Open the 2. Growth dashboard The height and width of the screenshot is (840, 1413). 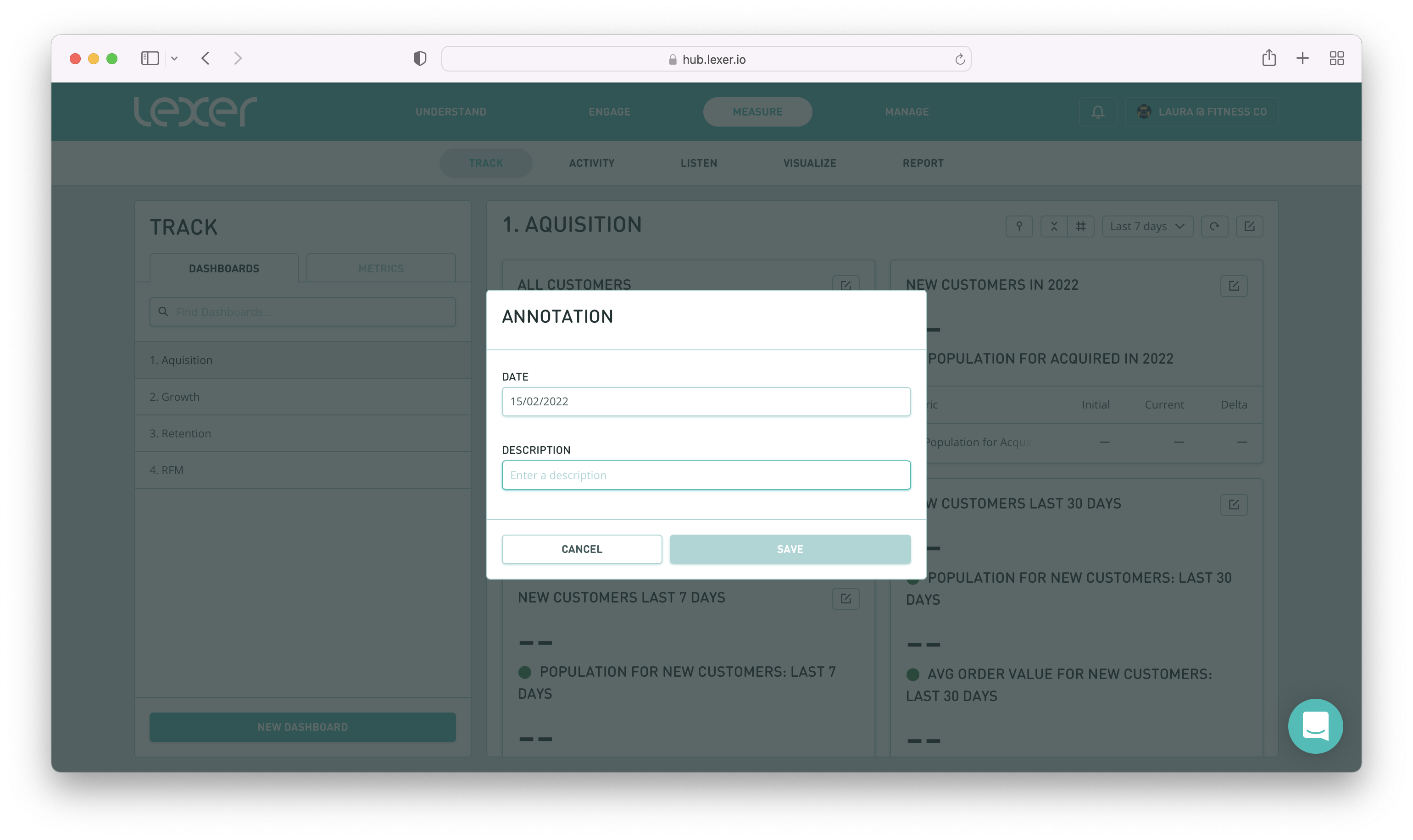point(302,397)
